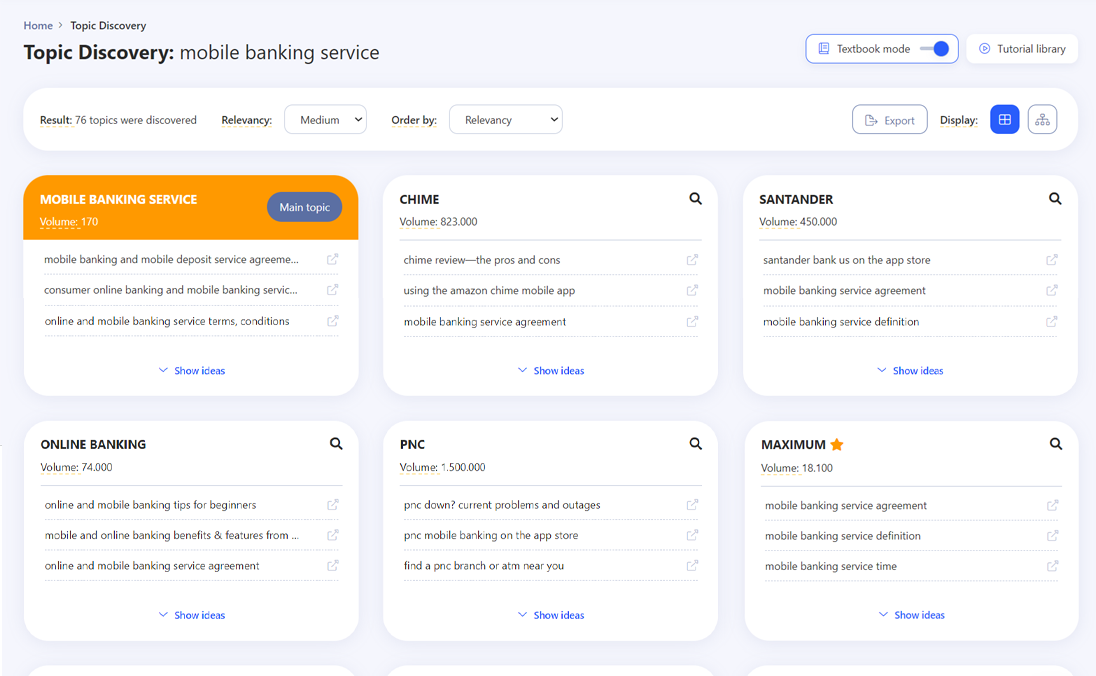
Task: Open external link for Maximum's 'mobile banking service agreement'
Action: pos(1052,505)
